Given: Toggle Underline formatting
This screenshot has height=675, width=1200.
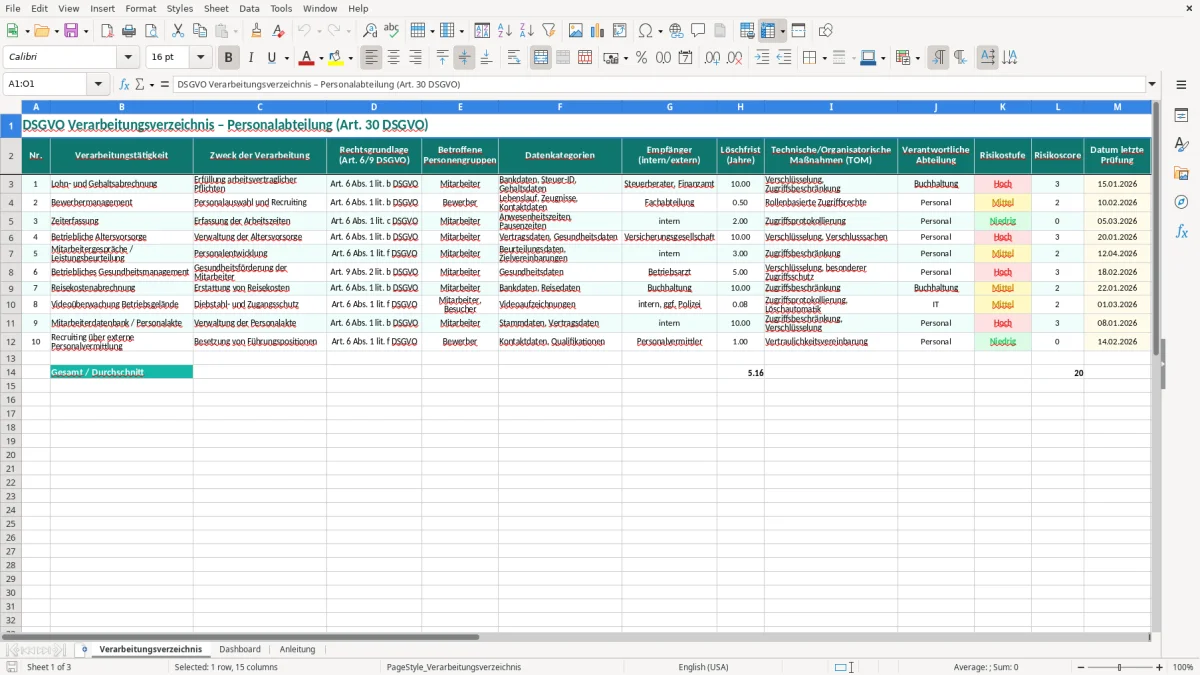Looking at the screenshot, I should pyautogui.click(x=271, y=58).
